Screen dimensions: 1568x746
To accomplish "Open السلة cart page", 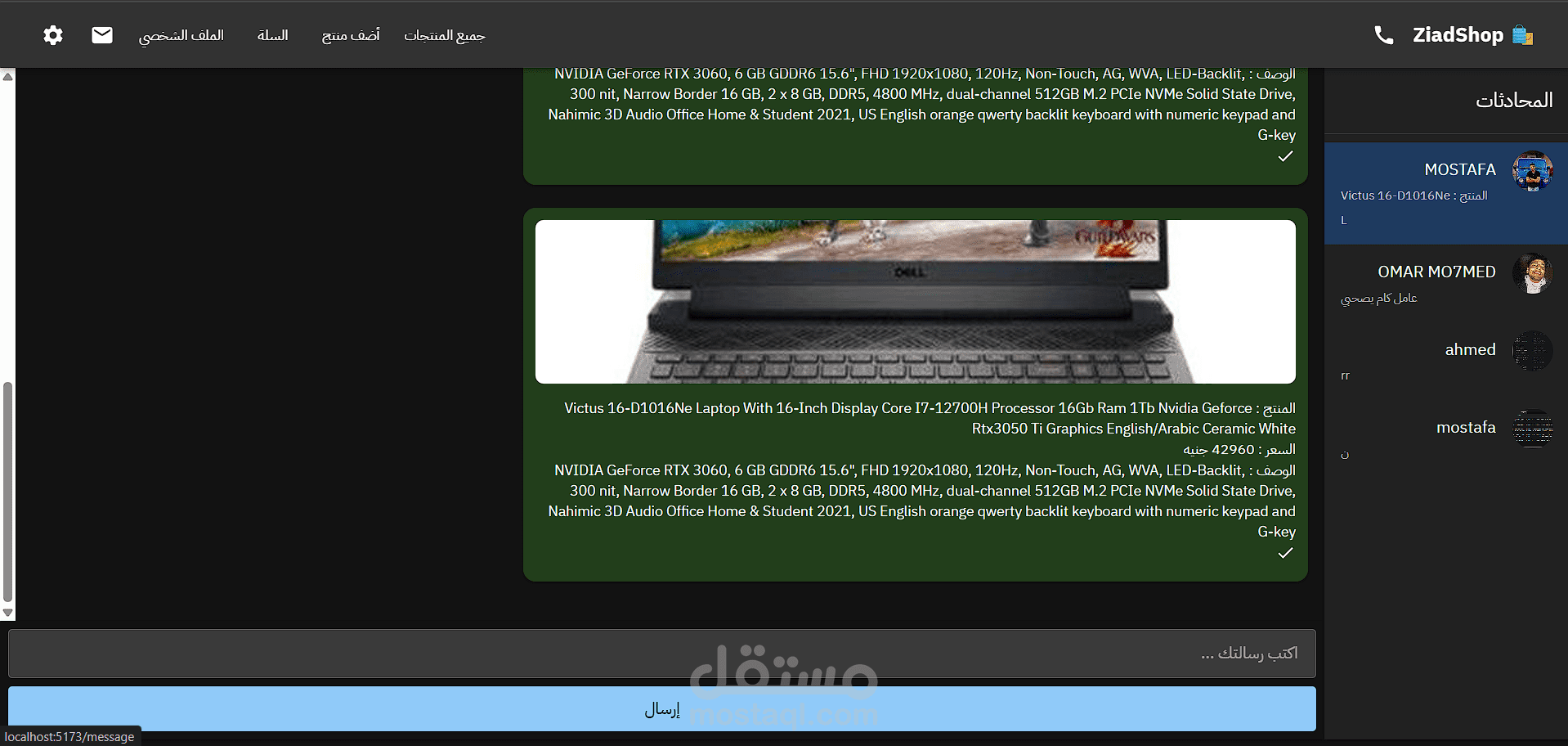I will [x=273, y=35].
